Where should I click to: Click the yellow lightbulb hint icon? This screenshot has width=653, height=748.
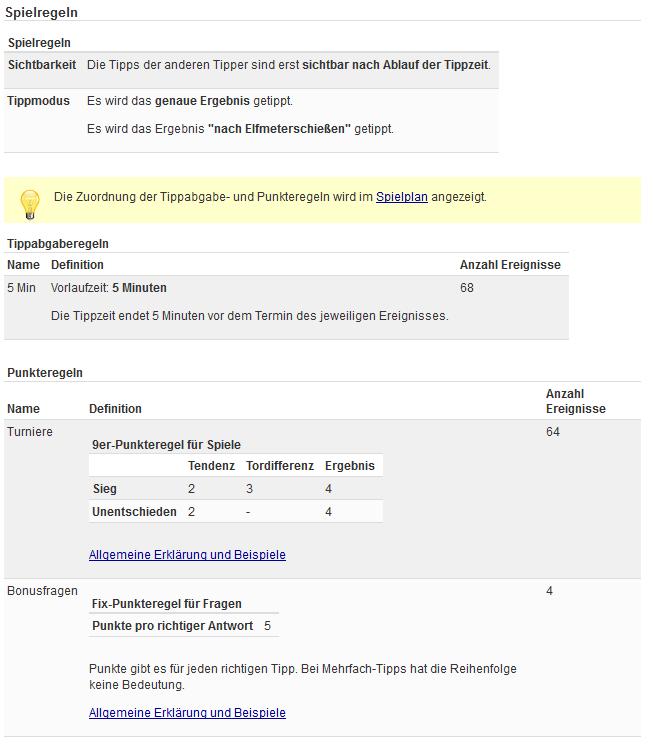(29, 202)
